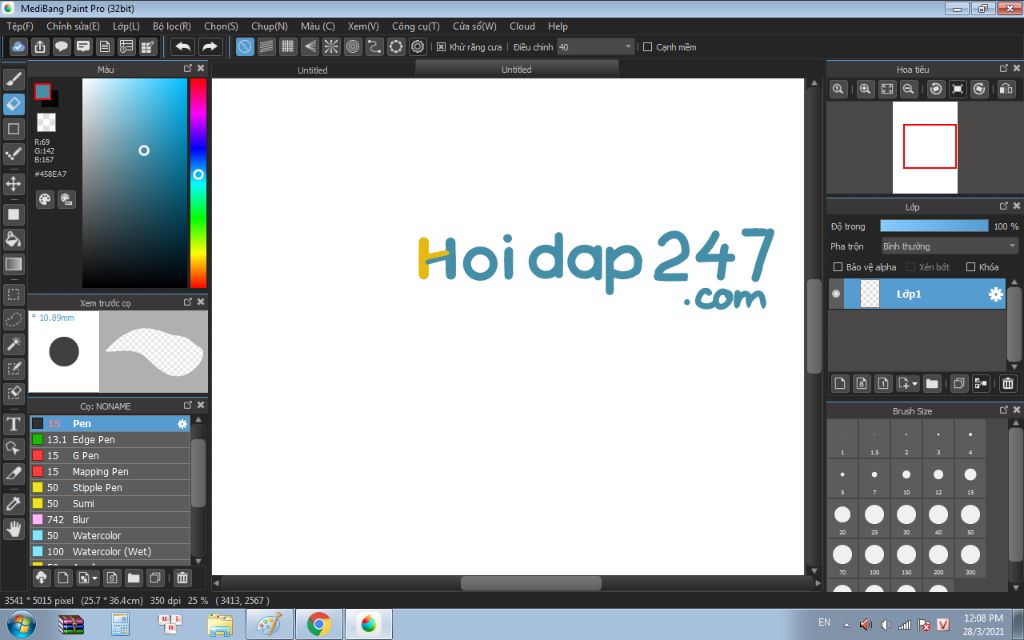The height and width of the screenshot is (640, 1024).
Task: Open the Tệp(F) menu
Action: click(20, 26)
